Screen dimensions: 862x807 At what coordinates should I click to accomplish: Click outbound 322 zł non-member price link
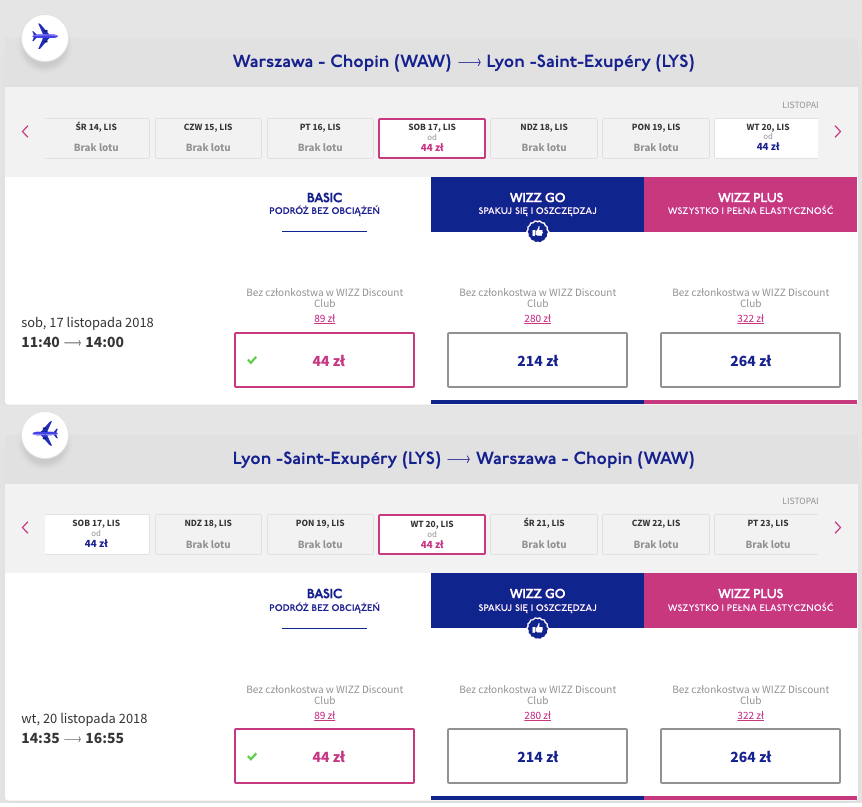tap(750, 318)
